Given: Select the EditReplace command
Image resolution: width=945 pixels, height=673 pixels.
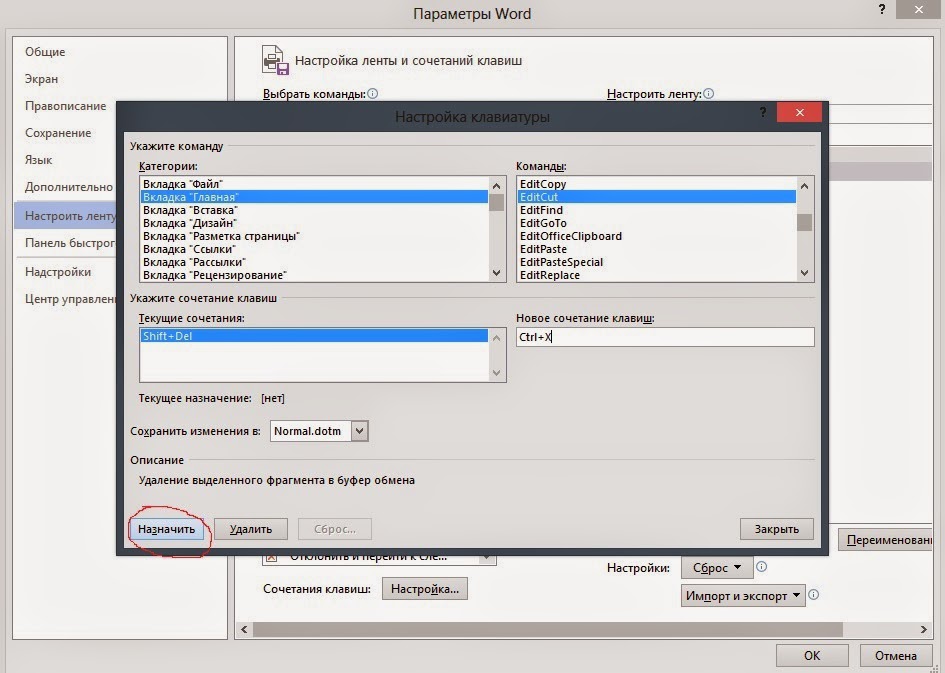Looking at the screenshot, I should tap(656, 275).
